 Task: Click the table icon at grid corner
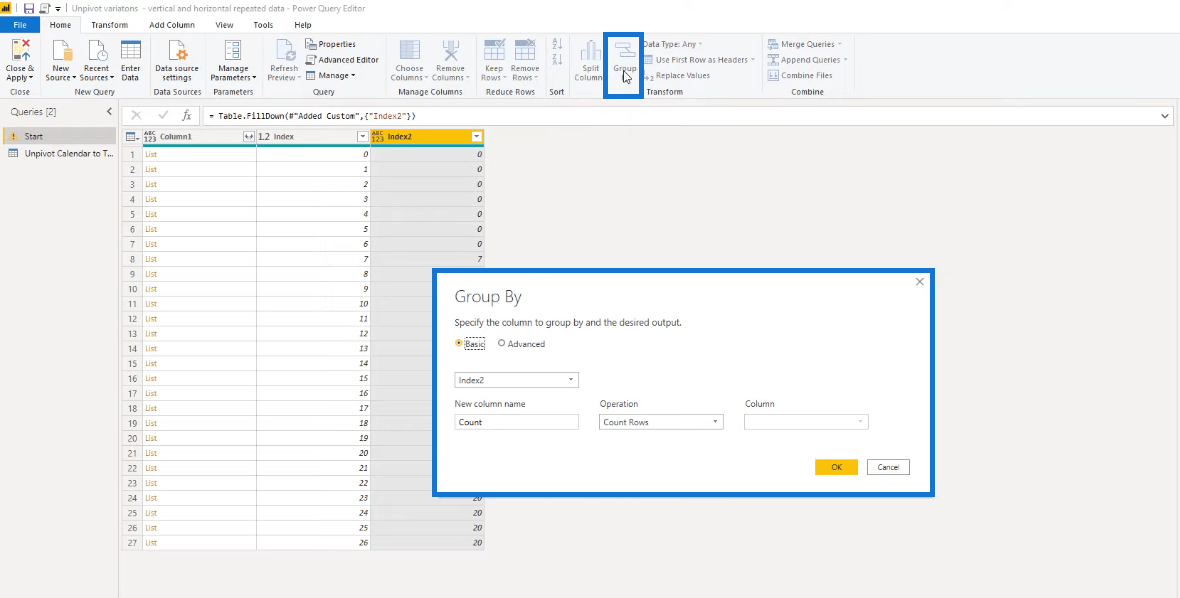(132, 137)
